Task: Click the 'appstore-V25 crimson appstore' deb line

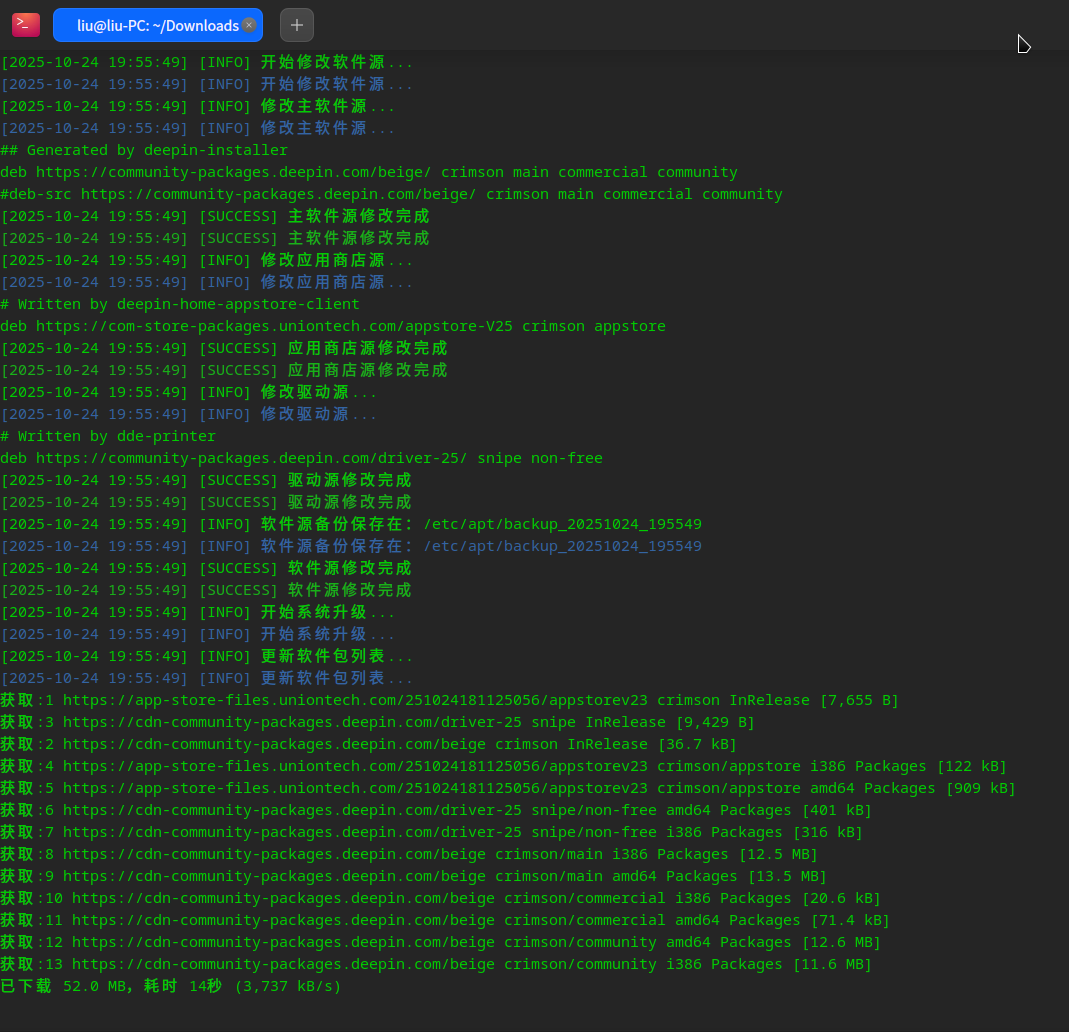Action: 333,326
